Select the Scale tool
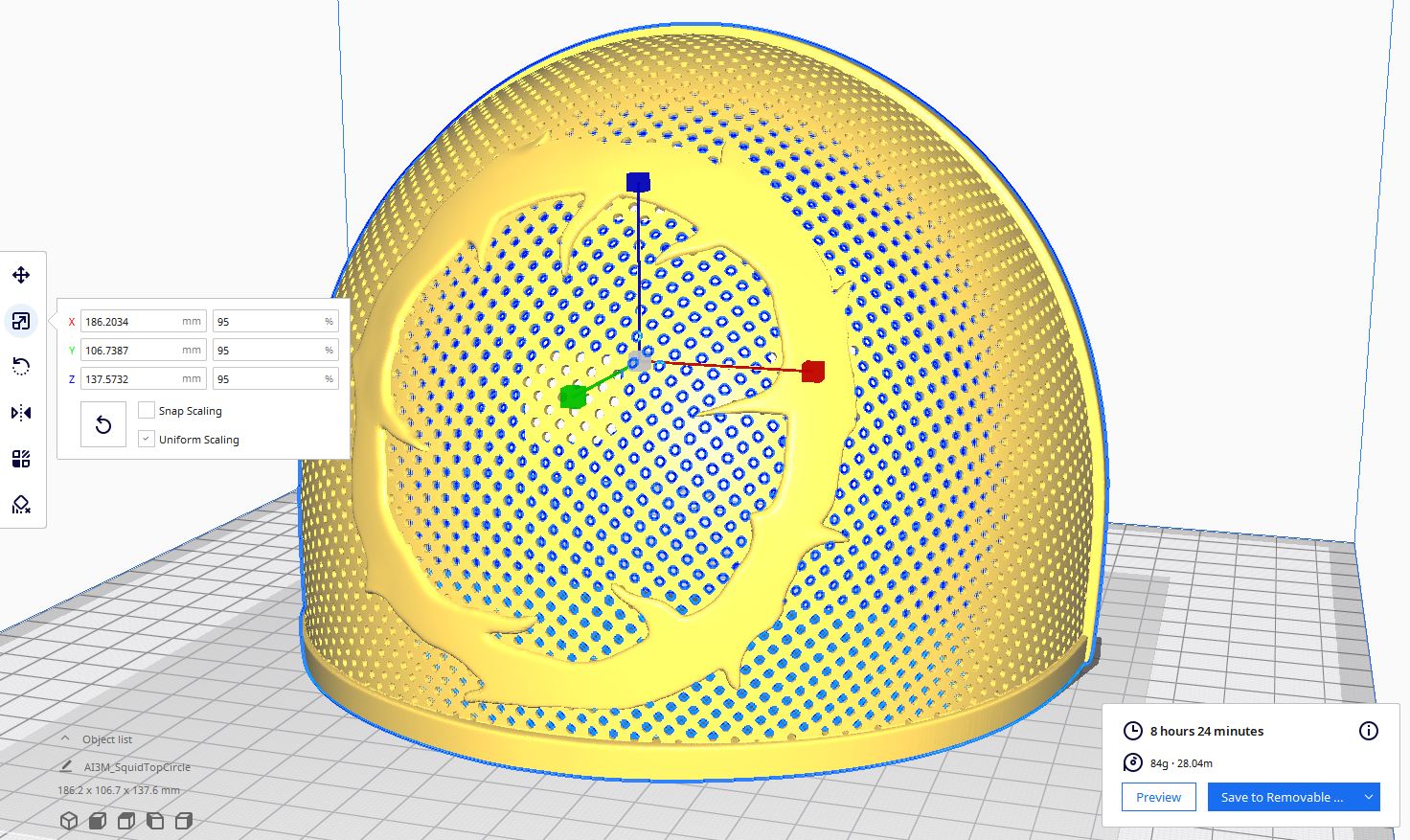Screen dimensions: 1410x840 pyautogui.click(x=21, y=322)
